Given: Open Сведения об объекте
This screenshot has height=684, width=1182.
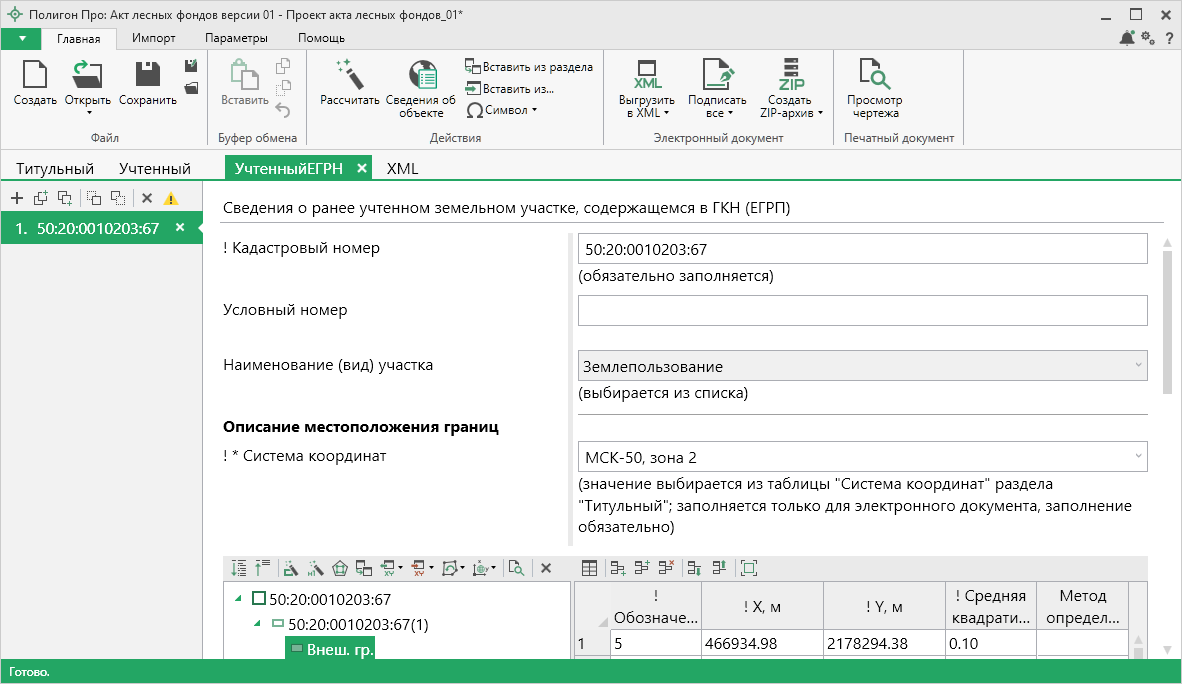Looking at the screenshot, I should tap(421, 85).
